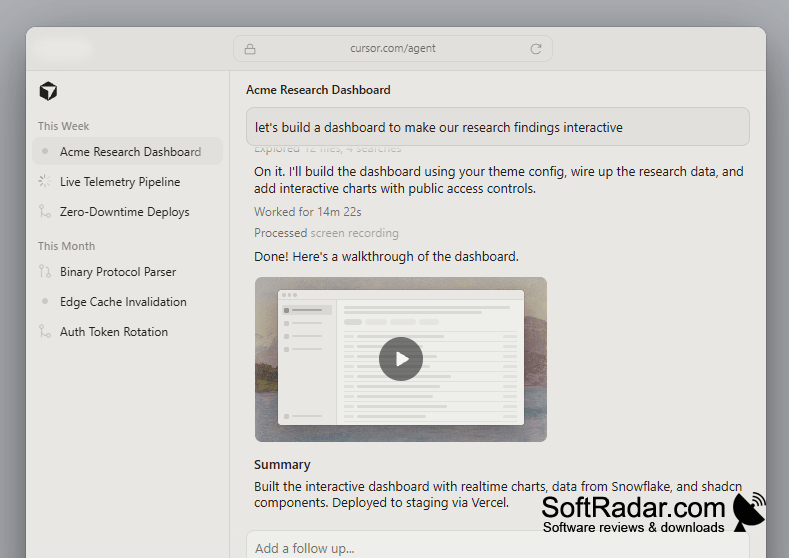
Task: Open the Live Telemetry Pipeline conversation
Action: [127, 182]
